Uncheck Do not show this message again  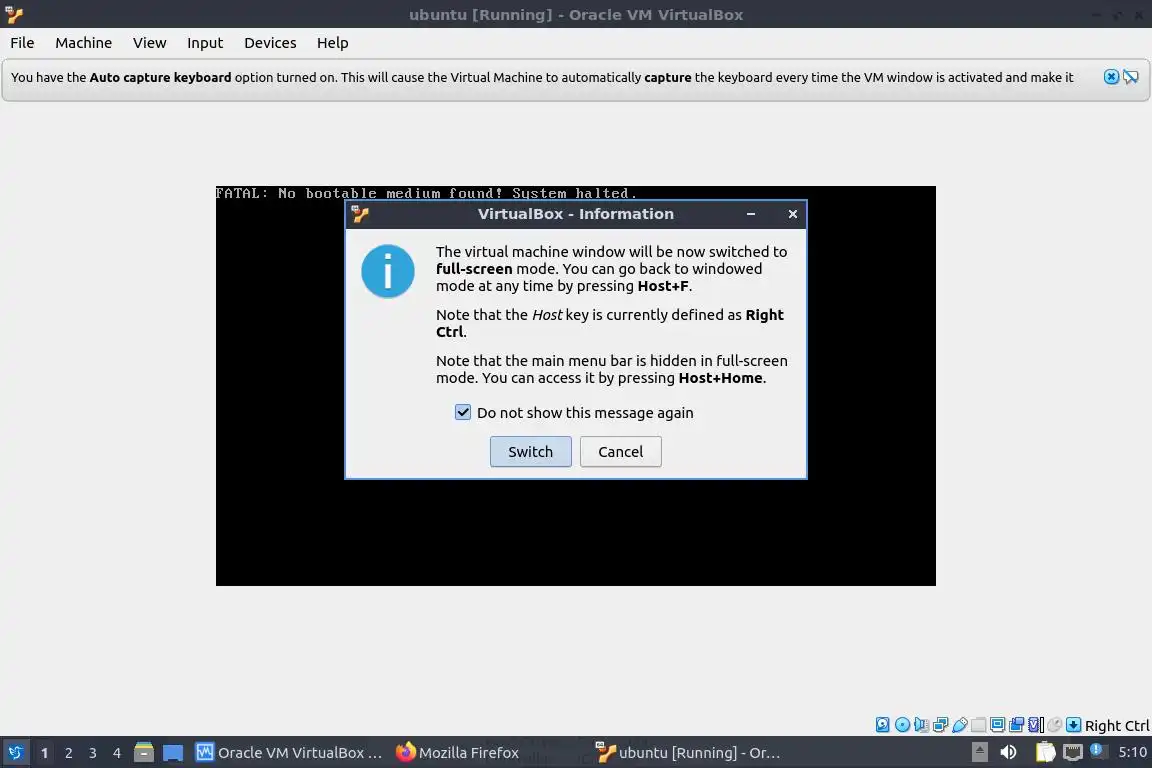[463, 412]
